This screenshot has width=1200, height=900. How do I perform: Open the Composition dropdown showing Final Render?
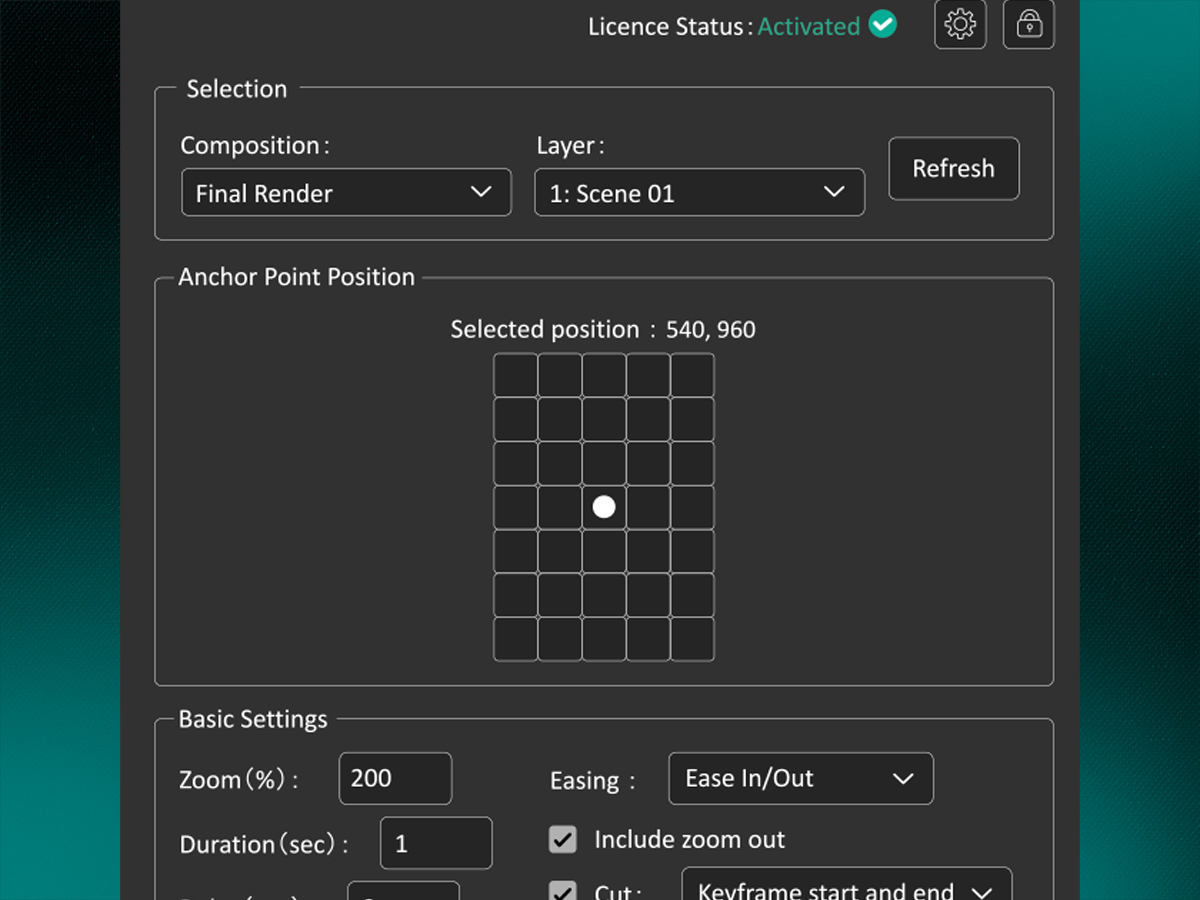[x=346, y=193]
